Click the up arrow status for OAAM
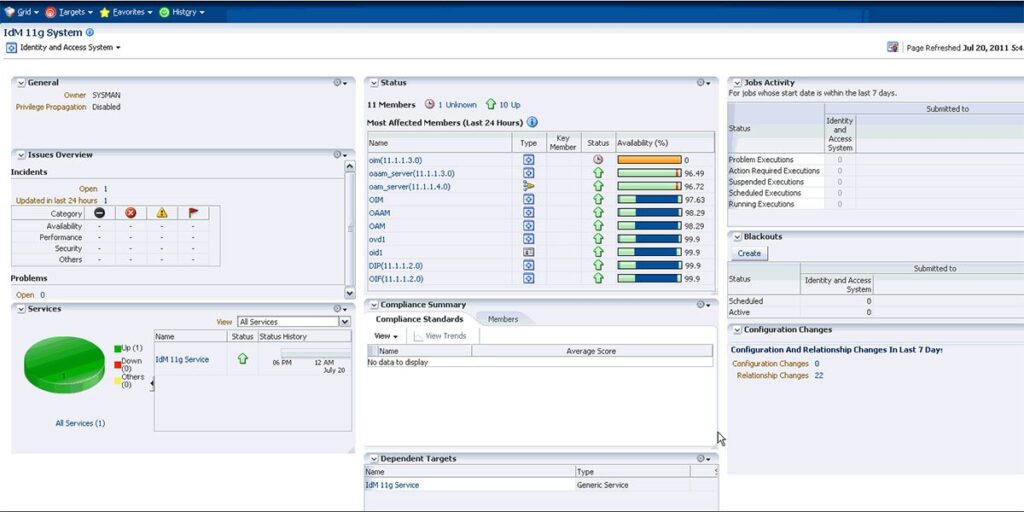Viewport: 1024px width, 512px height. pyautogui.click(x=598, y=213)
